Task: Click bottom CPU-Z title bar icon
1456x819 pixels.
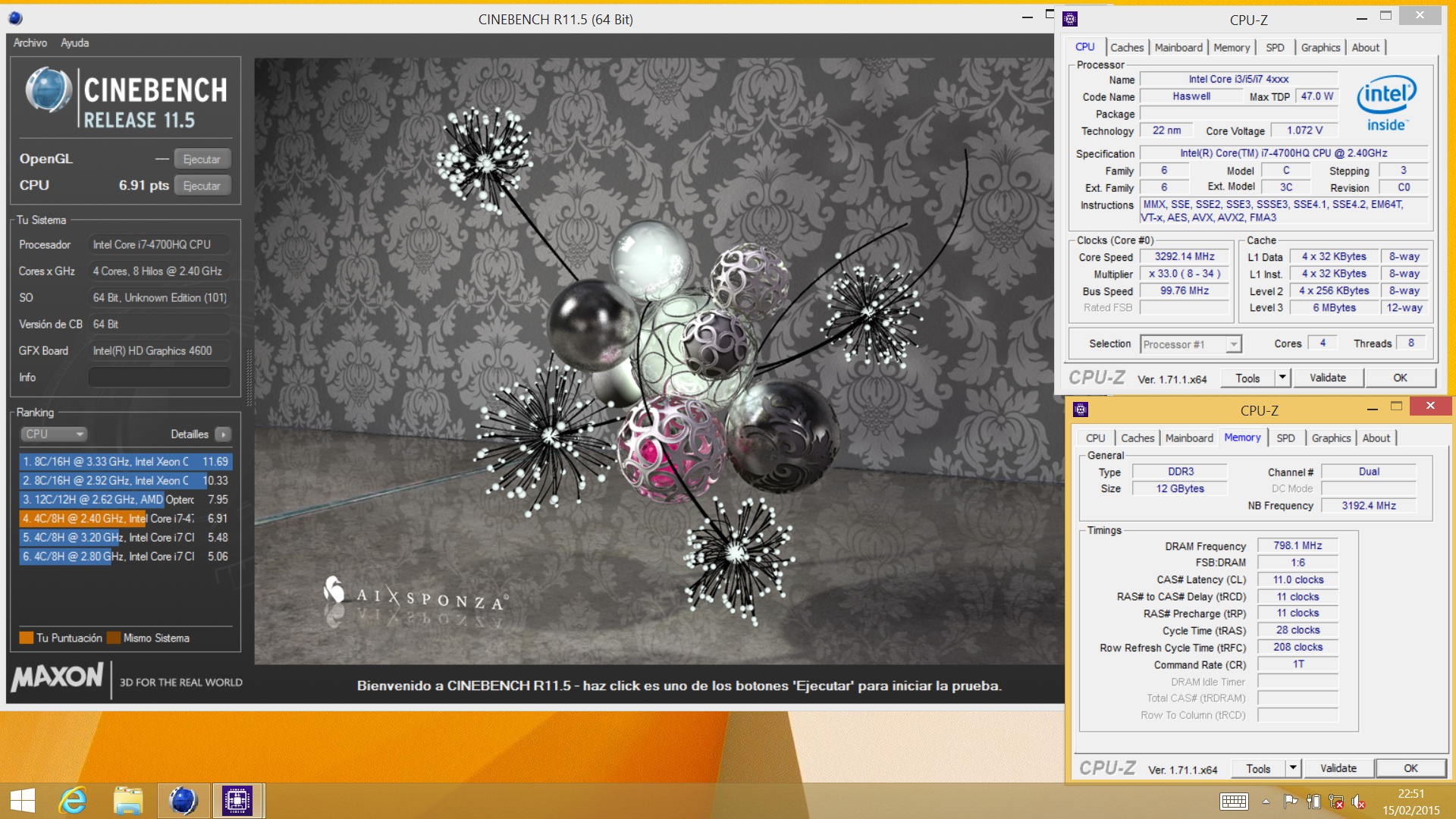Action: pyautogui.click(x=1081, y=409)
